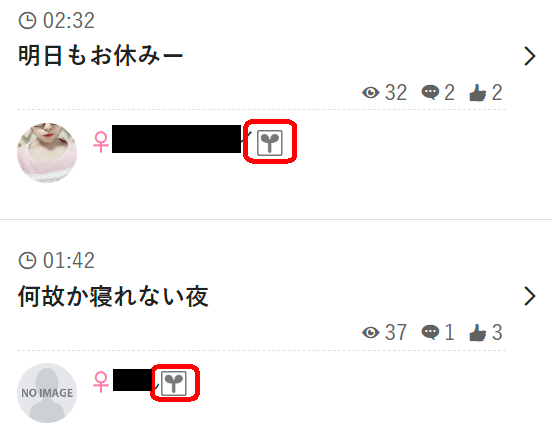The image size is (552, 445).
Task: Click the comment bubble icon showing 1
Action: point(430,332)
